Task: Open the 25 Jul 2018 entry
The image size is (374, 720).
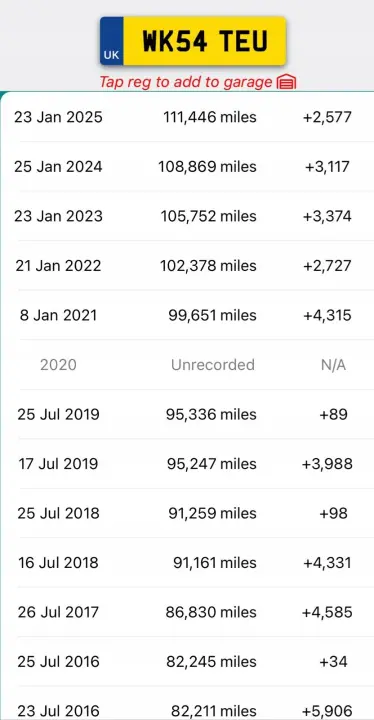Action: [187, 513]
